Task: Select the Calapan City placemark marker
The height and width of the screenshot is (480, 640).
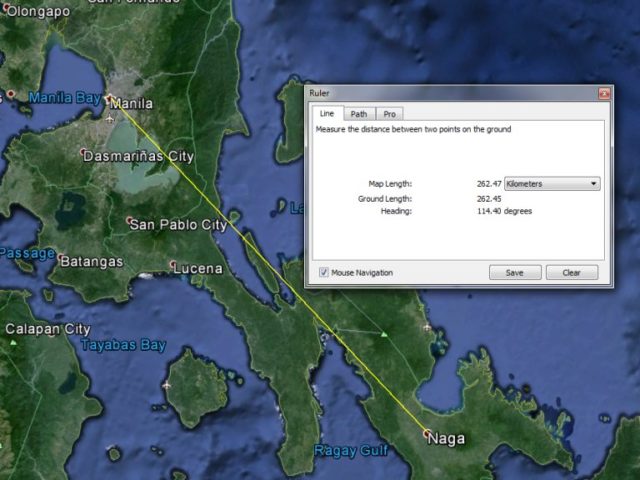Action: coord(3,327)
